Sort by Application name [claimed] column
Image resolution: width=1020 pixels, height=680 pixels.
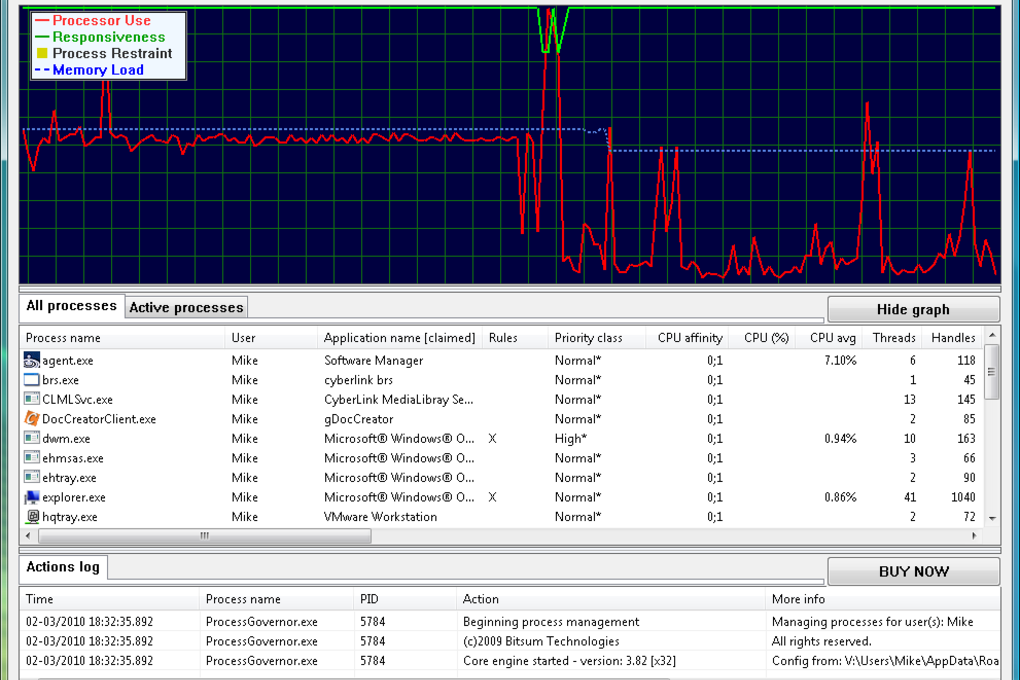tap(400, 338)
